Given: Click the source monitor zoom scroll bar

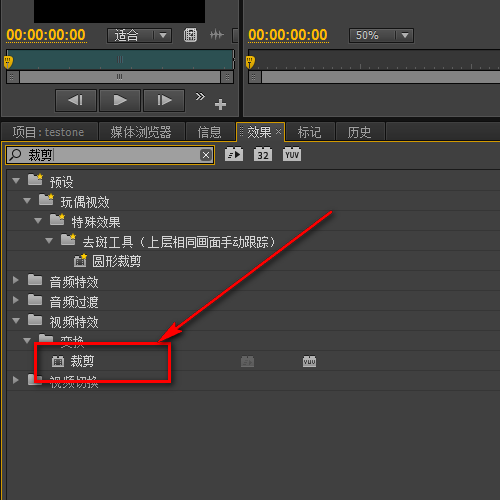Looking at the screenshot, I should point(120,77).
